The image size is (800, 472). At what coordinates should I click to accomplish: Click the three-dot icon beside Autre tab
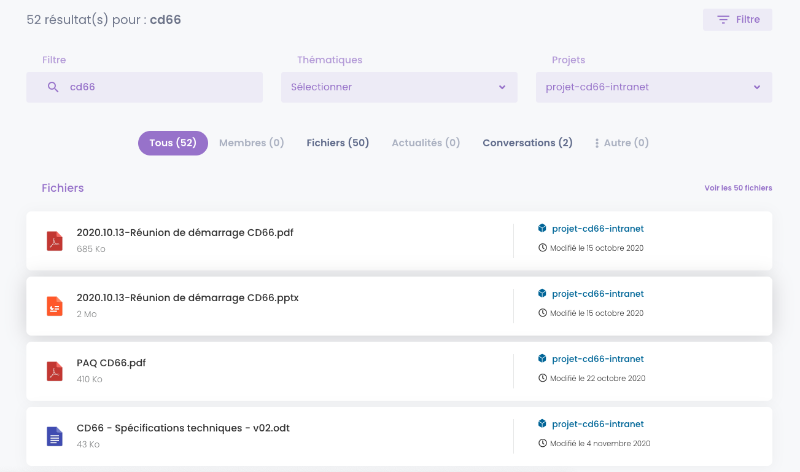tap(596, 143)
